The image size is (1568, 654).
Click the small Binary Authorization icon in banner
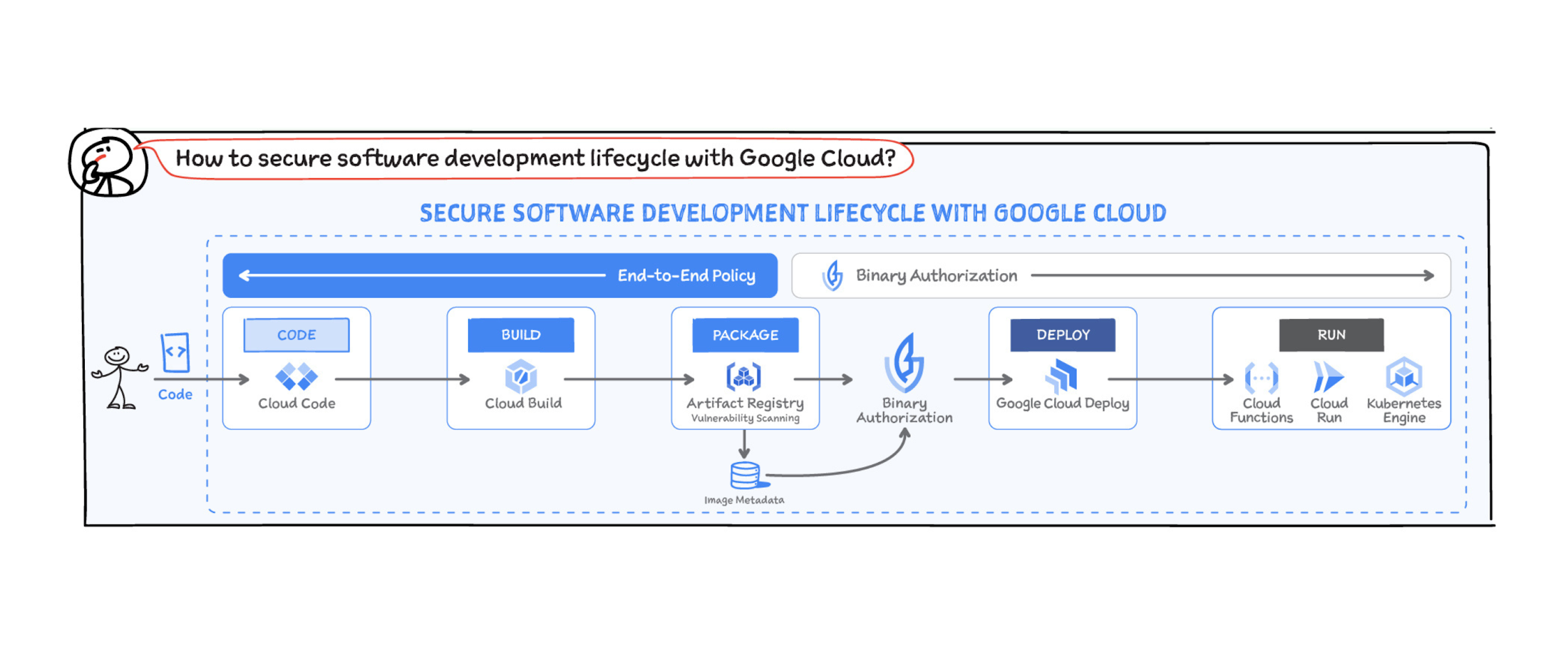coord(832,275)
